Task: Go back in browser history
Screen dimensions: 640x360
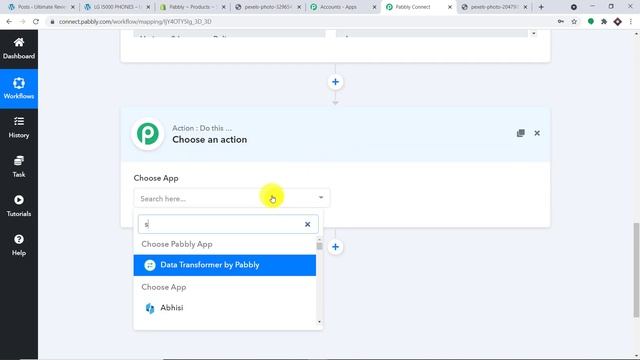Action: tap(9, 22)
